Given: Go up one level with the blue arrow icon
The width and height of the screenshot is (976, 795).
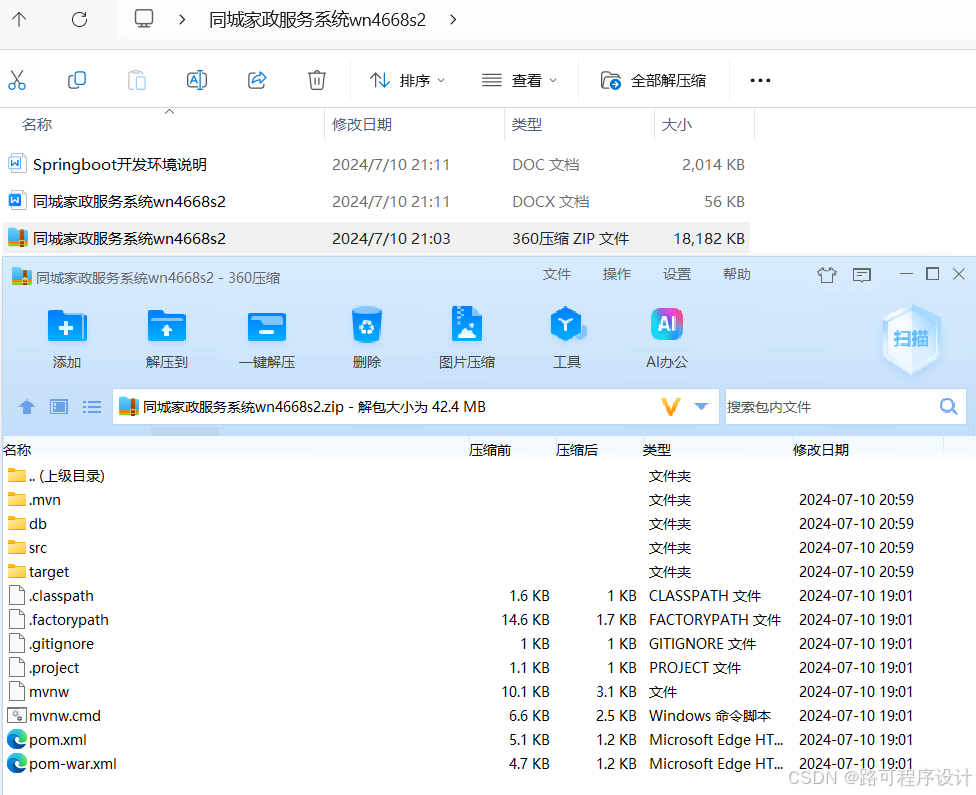Looking at the screenshot, I should tap(27, 407).
